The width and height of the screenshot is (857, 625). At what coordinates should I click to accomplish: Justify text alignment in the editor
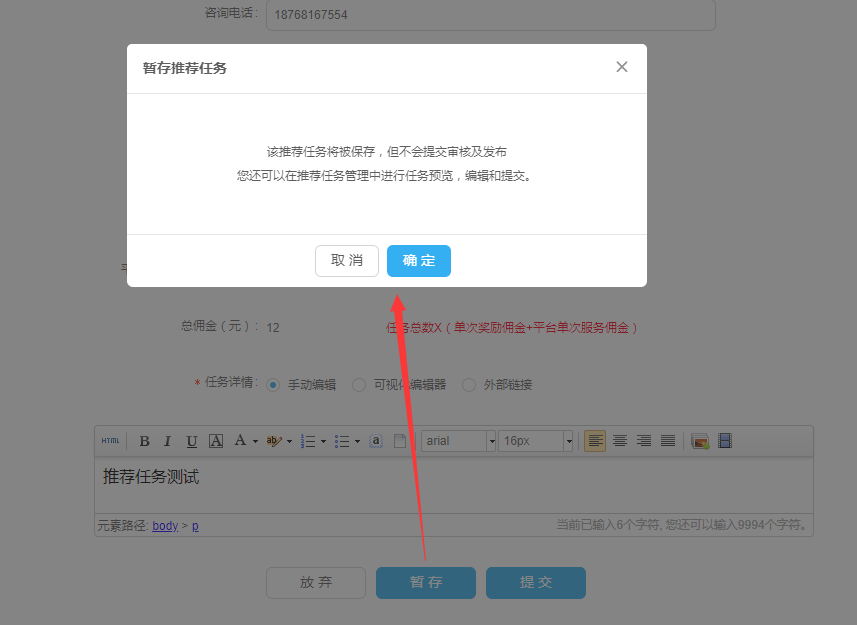pyautogui.click(x=668, y=441)
